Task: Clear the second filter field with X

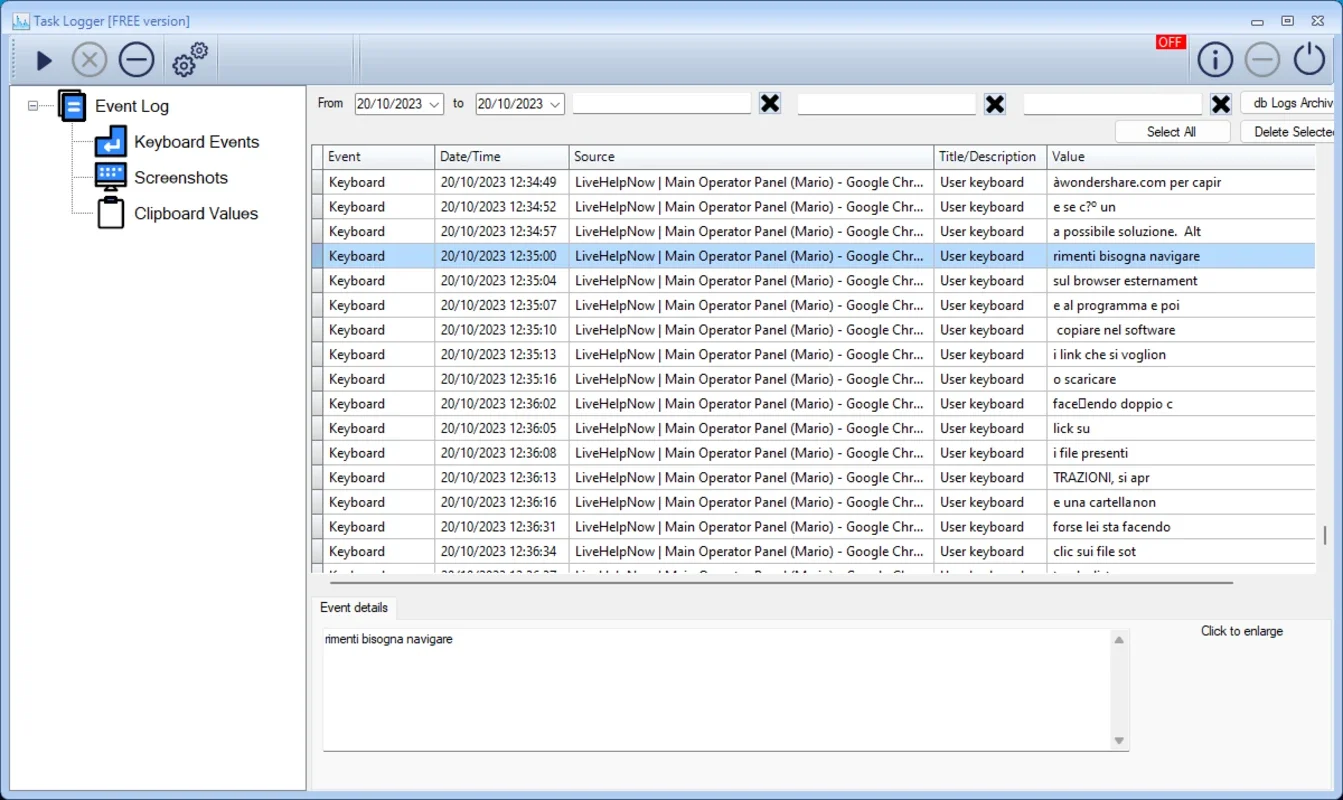Action: (994, 104)
